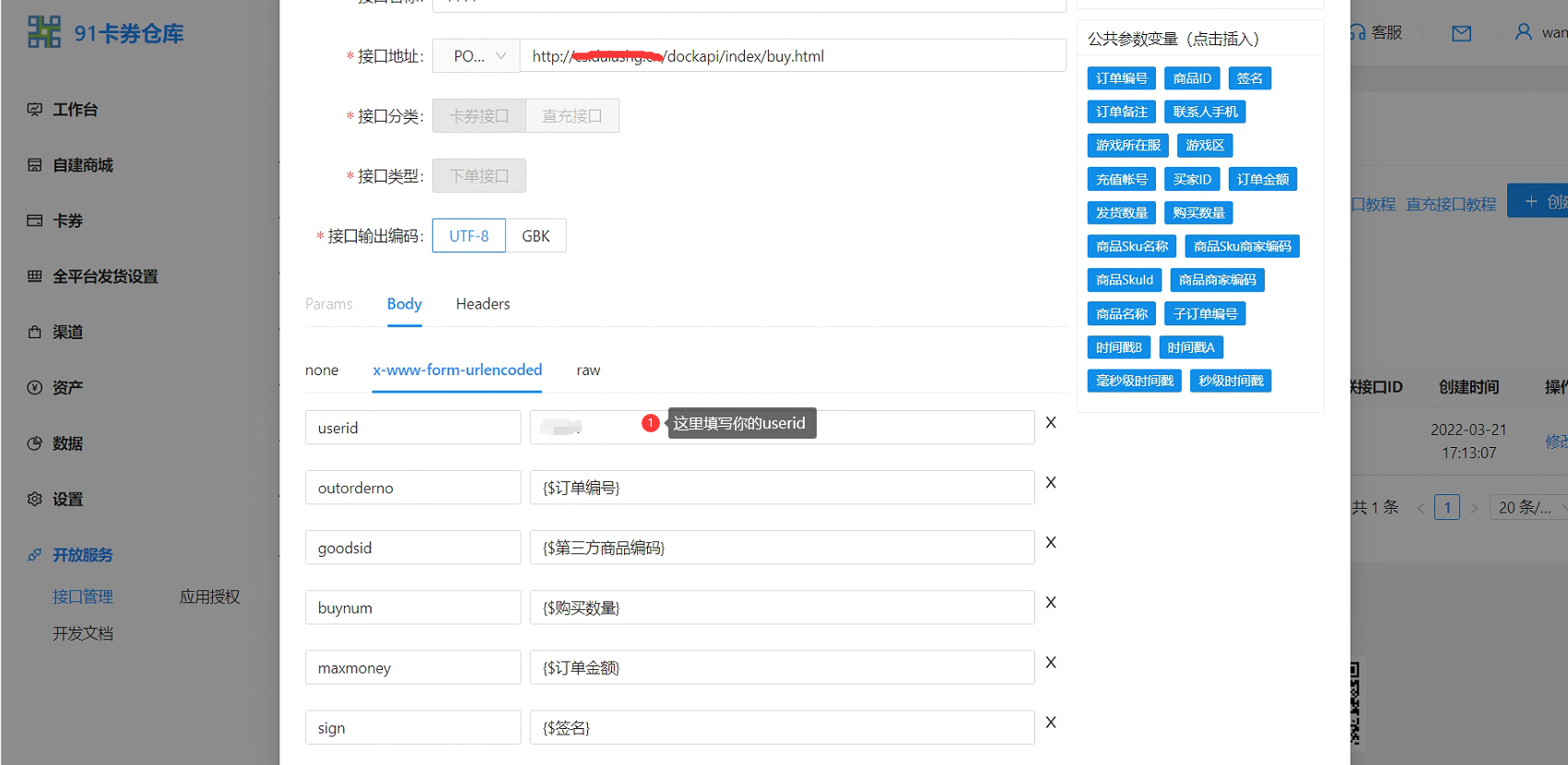Image resolution: width=1568 pixels, height=765 pixels.
Task: Insert the 毫秒级时间戳 variable
Action: (1135, 381)
